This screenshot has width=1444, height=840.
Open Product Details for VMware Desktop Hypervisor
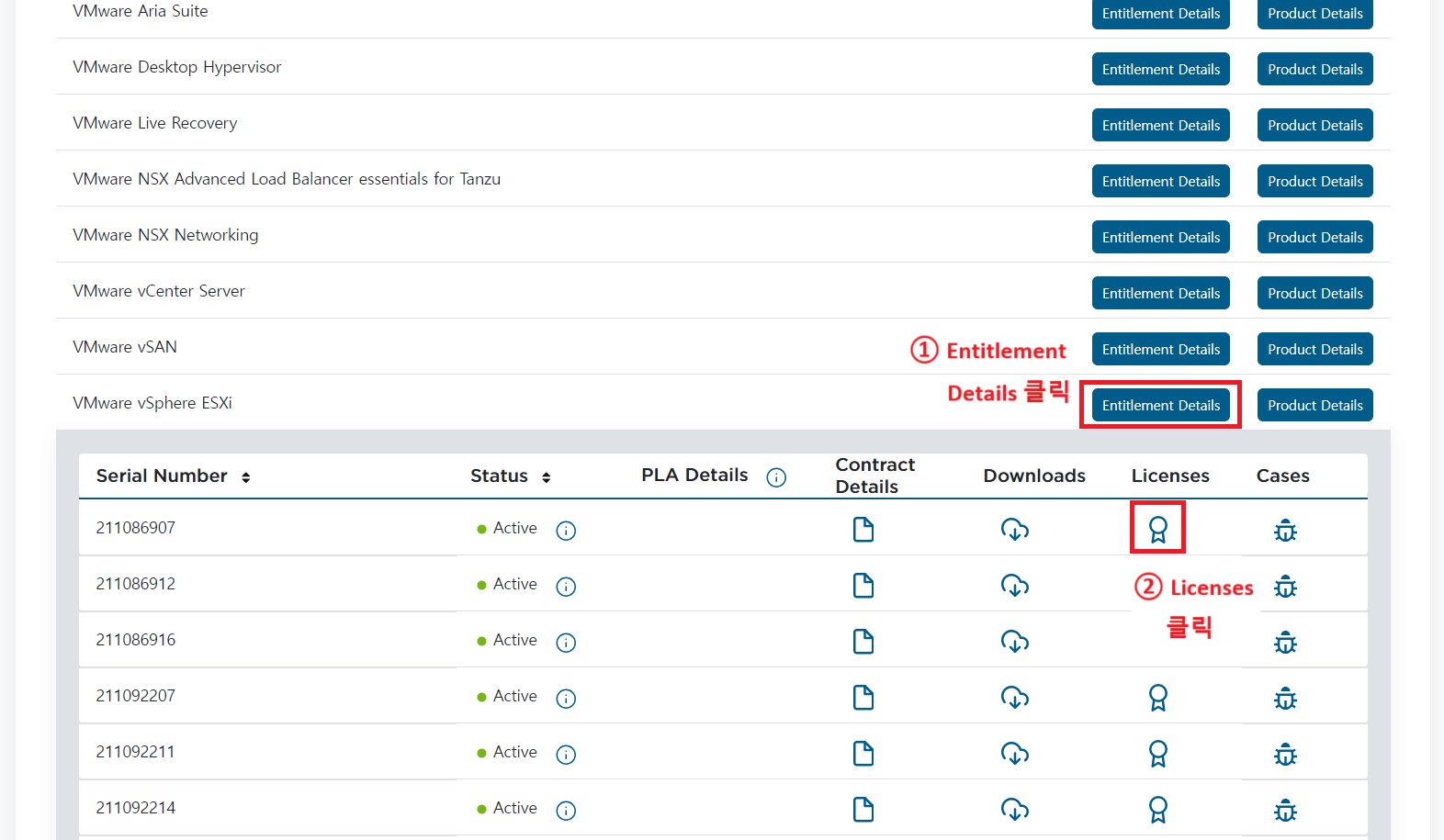pyautogui.click(x=1314, y=69)
